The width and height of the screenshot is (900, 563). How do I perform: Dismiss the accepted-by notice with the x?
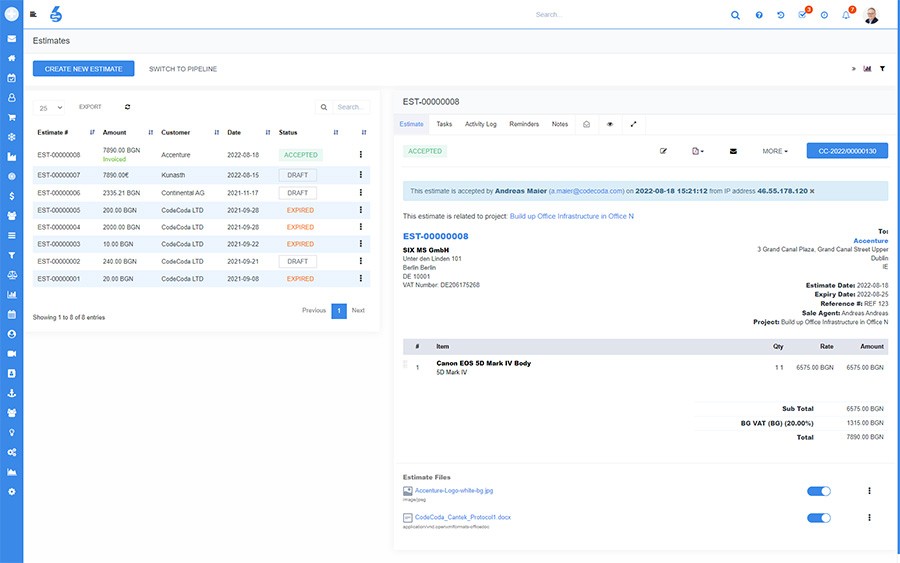click(x=812, y=191)
